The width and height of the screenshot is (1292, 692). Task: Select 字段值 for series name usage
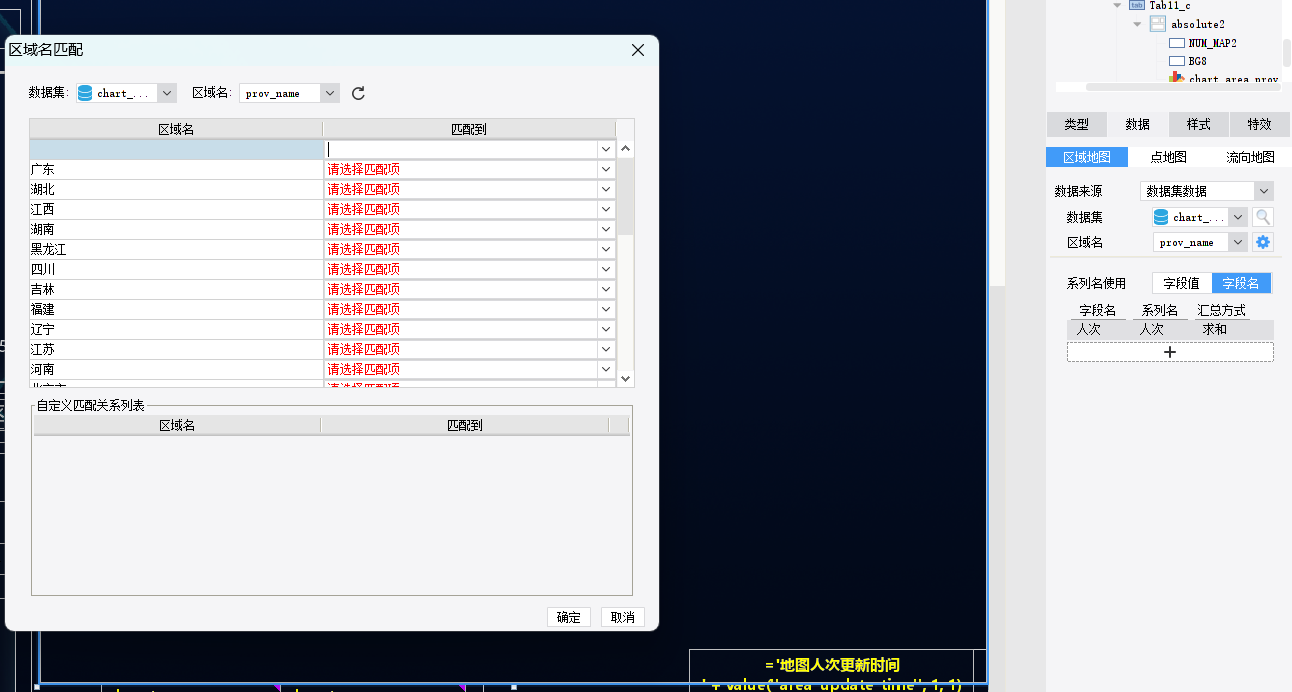point(1182,283)
